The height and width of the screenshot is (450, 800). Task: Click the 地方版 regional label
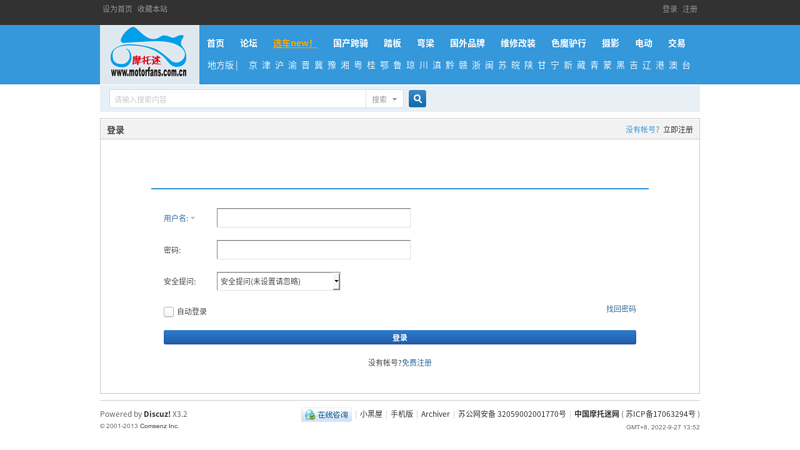[220, 65]
